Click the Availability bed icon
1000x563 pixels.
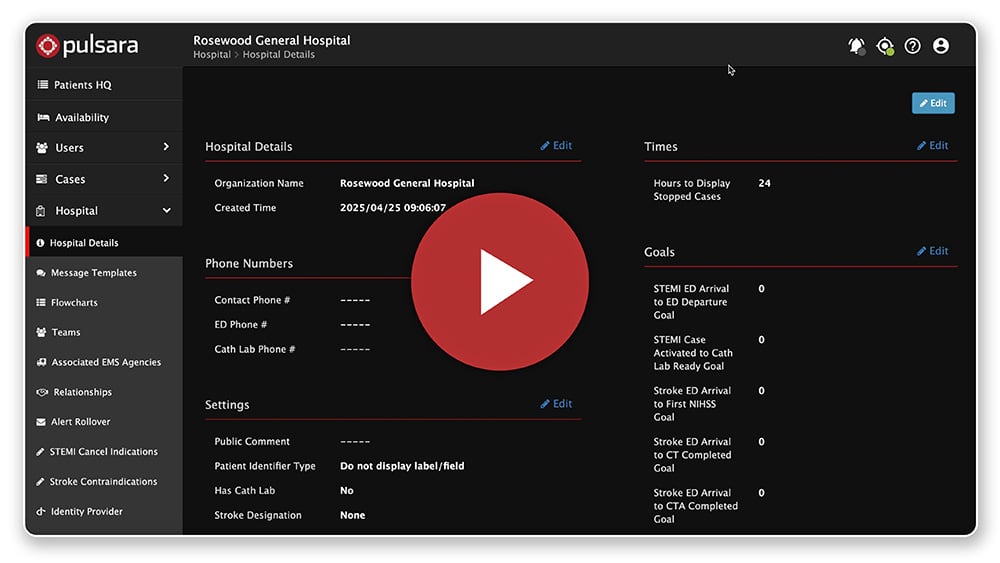click(43, 117)
